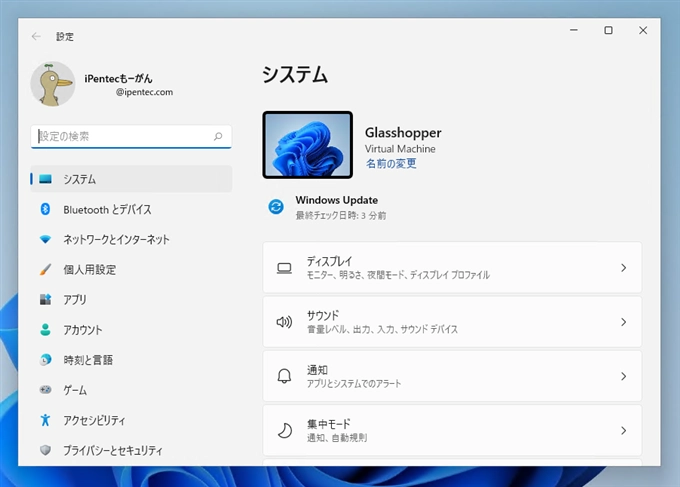
Task: Focus the 設定の検索 search field
Action: tap(131, 137)
